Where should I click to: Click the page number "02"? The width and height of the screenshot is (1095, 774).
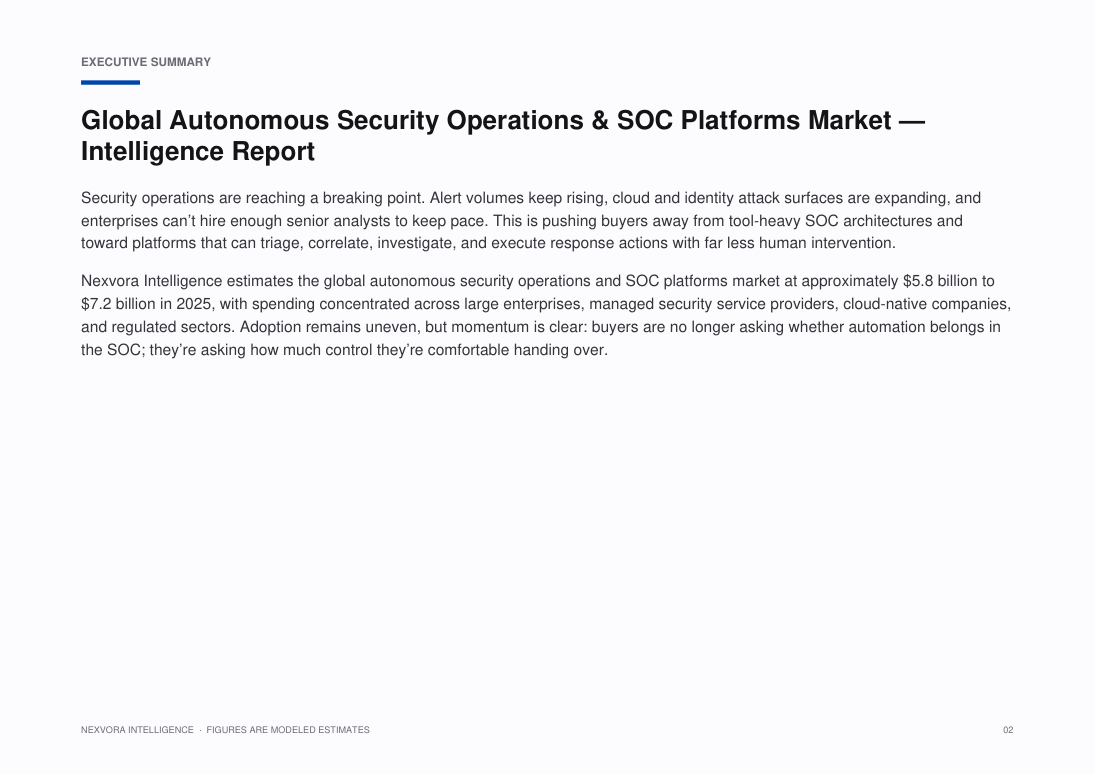1008,730
